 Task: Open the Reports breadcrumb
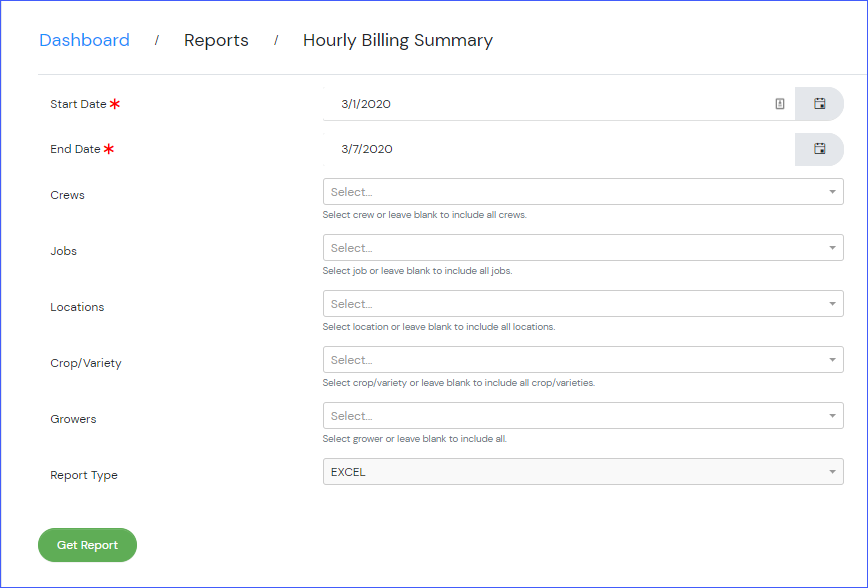(216, 40)
